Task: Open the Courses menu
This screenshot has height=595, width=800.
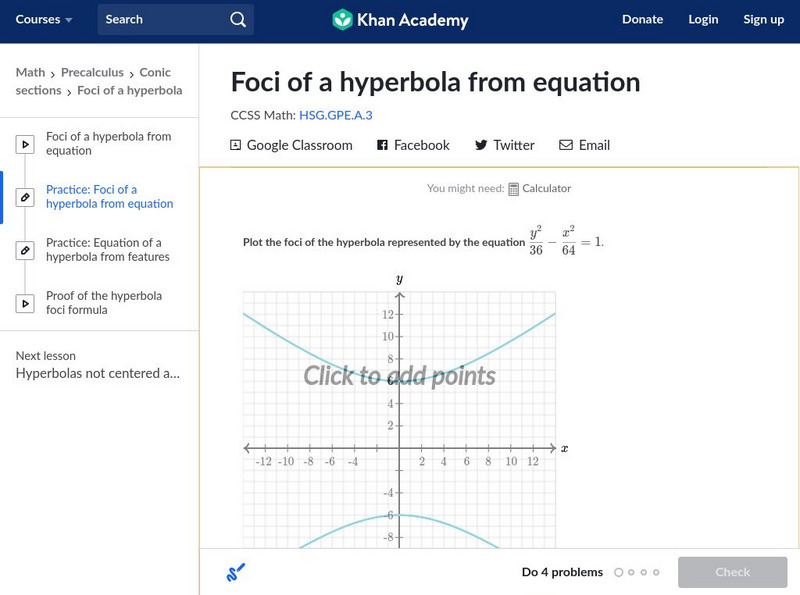Action: point(44,19)
